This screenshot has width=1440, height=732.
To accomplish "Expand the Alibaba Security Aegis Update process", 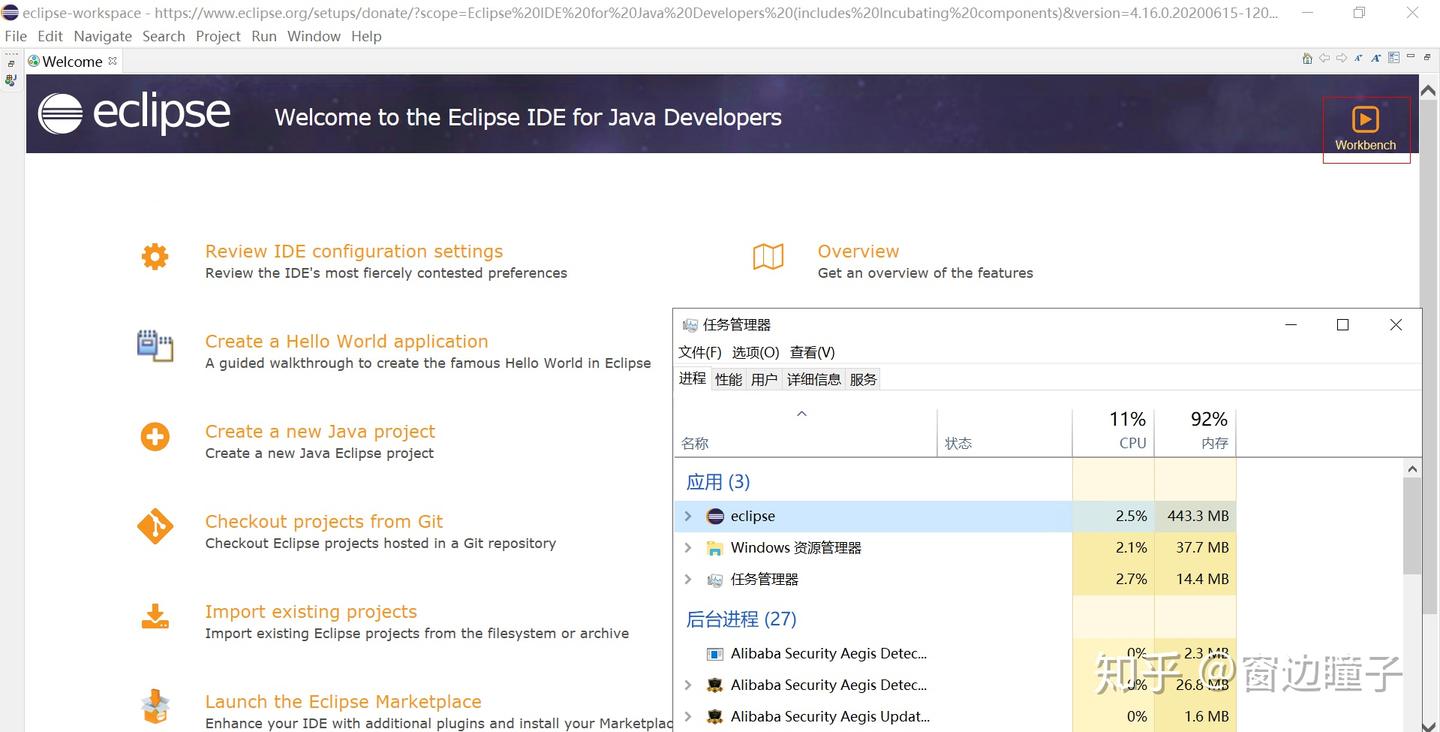I will pyautogui.click(x=688, y=716).
